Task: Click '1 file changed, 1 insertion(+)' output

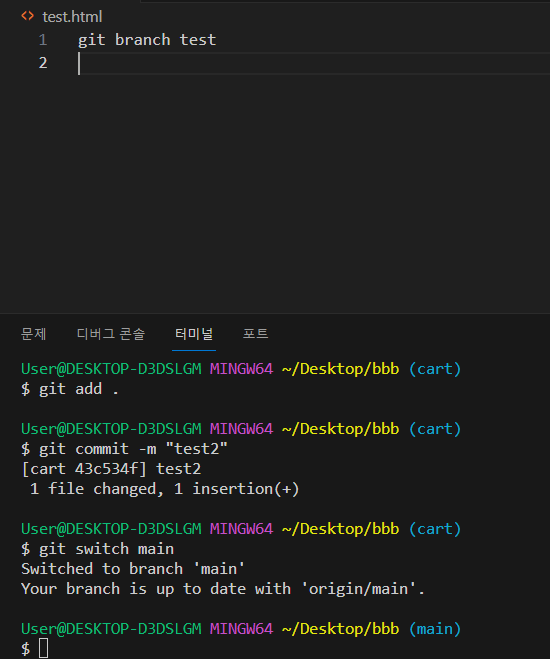Action: point(164,489)
